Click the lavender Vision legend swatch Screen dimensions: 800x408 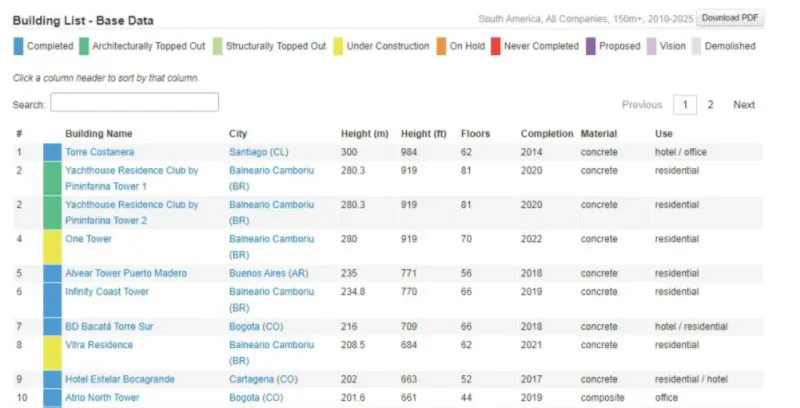pos(651,46)
